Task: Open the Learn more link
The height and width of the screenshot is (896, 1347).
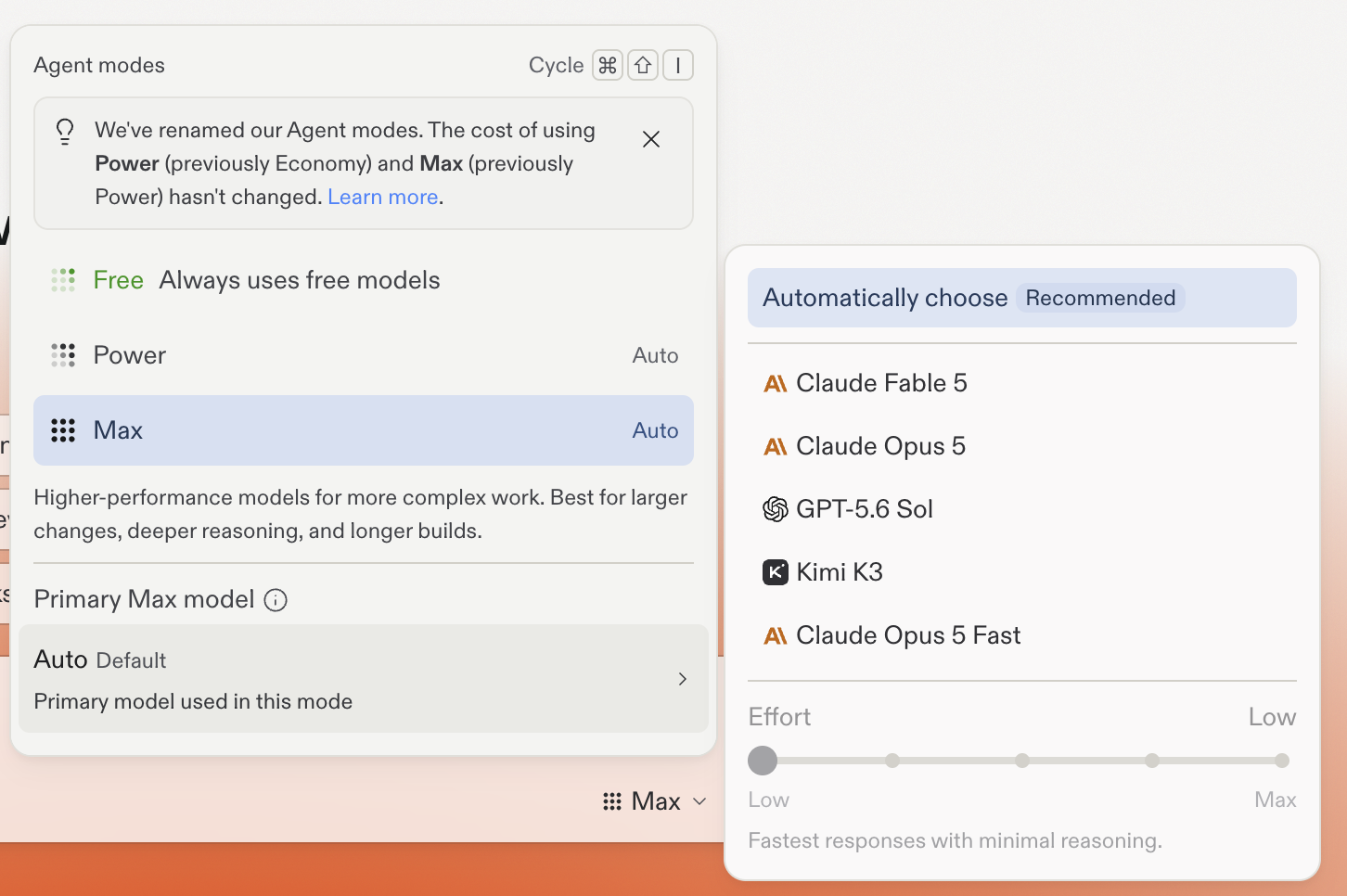Action: pos(382,197)
